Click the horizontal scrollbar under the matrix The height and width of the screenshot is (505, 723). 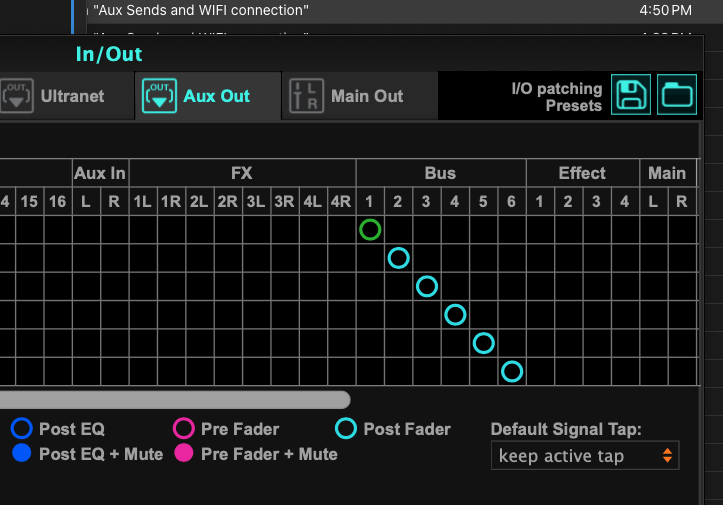(175, 400)
